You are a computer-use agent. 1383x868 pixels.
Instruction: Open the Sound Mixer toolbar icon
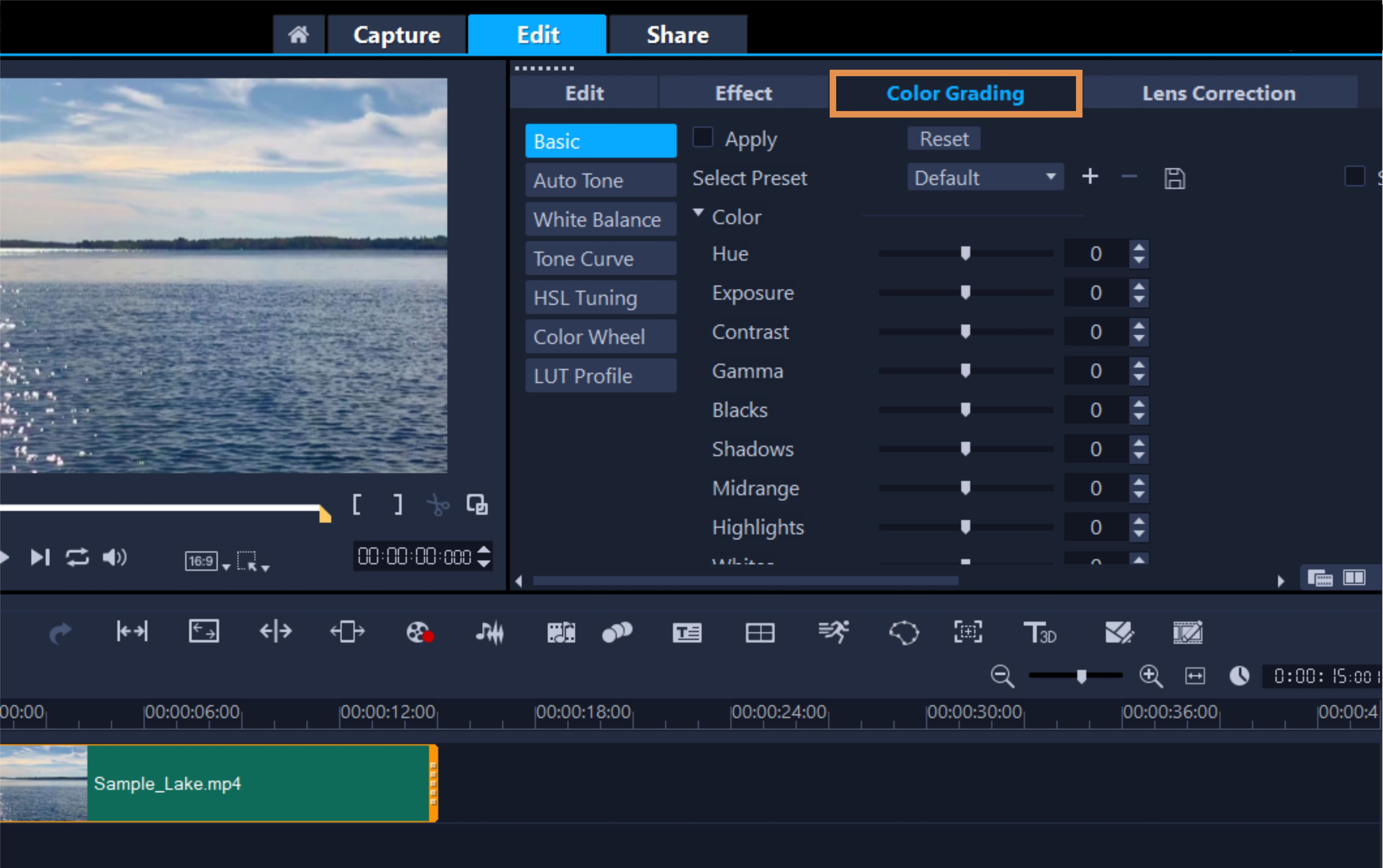(x=489, y=632)
